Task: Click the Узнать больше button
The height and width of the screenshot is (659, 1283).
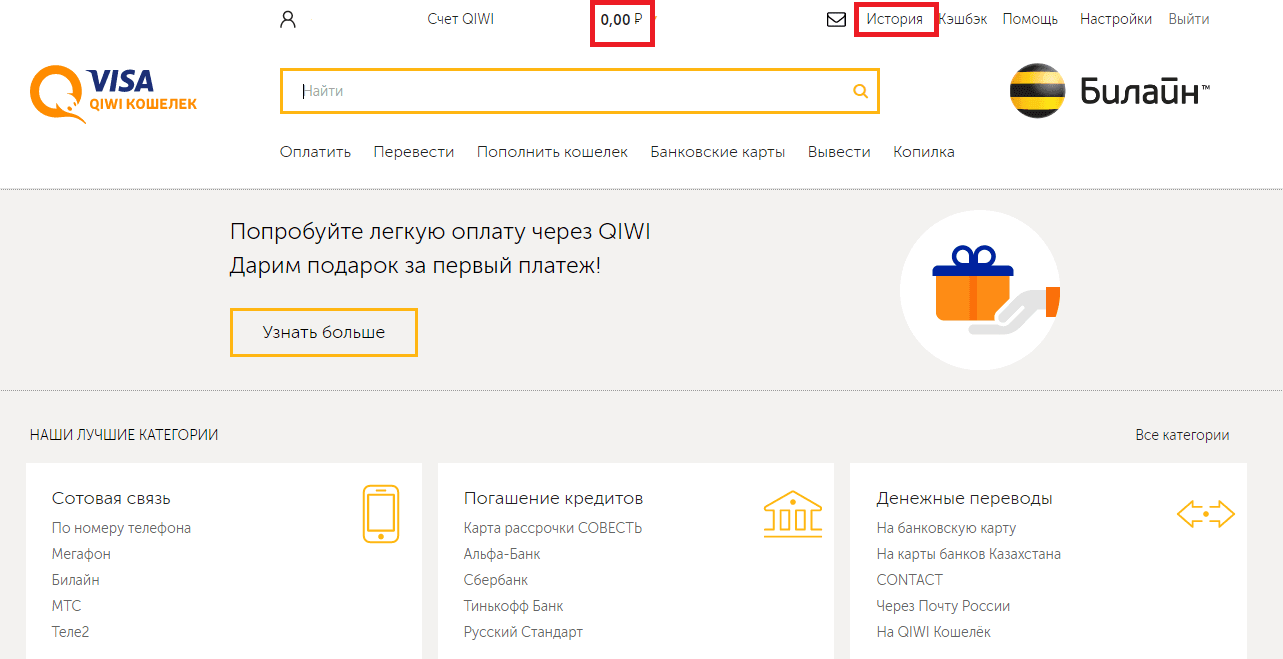Action: [324, 332]
